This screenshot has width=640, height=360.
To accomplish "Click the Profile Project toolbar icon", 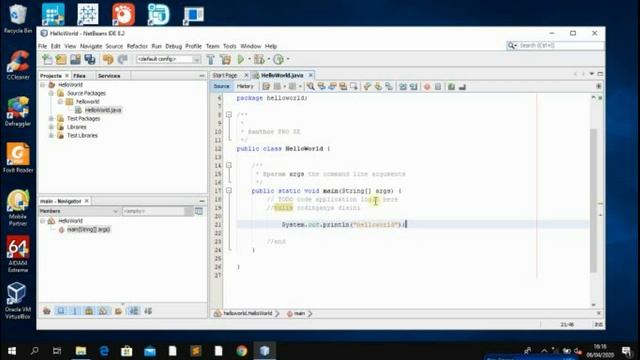I will [279, 60].
